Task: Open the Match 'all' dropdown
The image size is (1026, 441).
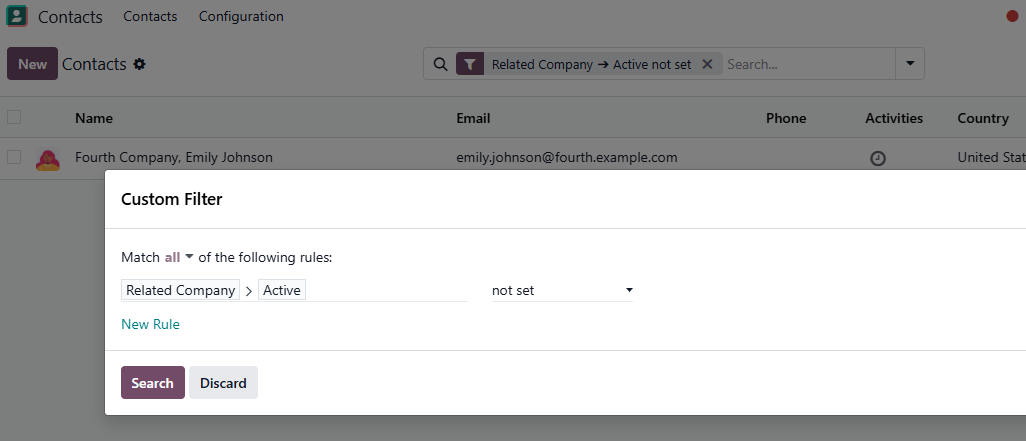Action: pyautogui.click(x=179, y=257)
